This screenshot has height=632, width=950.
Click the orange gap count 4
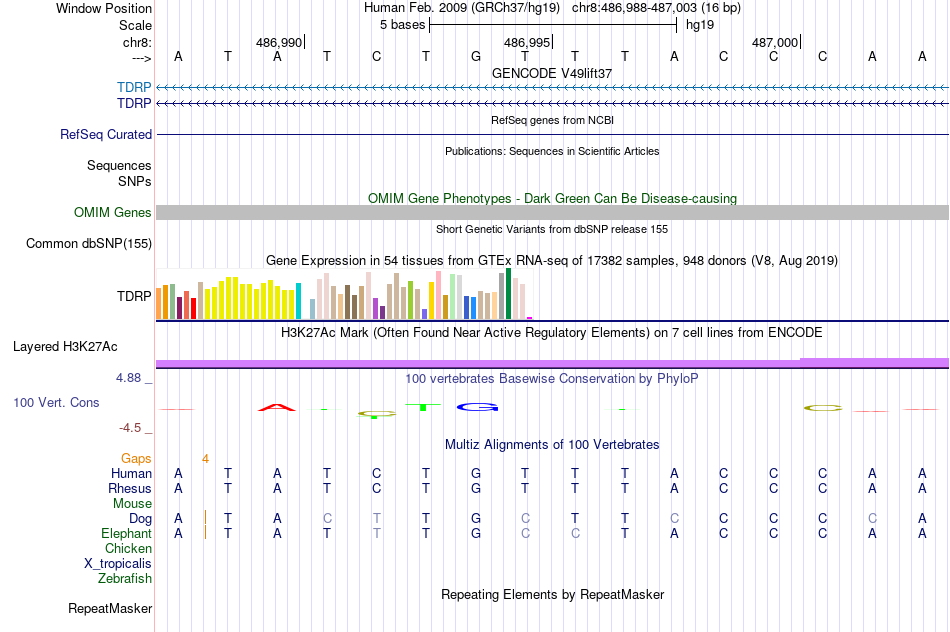(205, 459)
